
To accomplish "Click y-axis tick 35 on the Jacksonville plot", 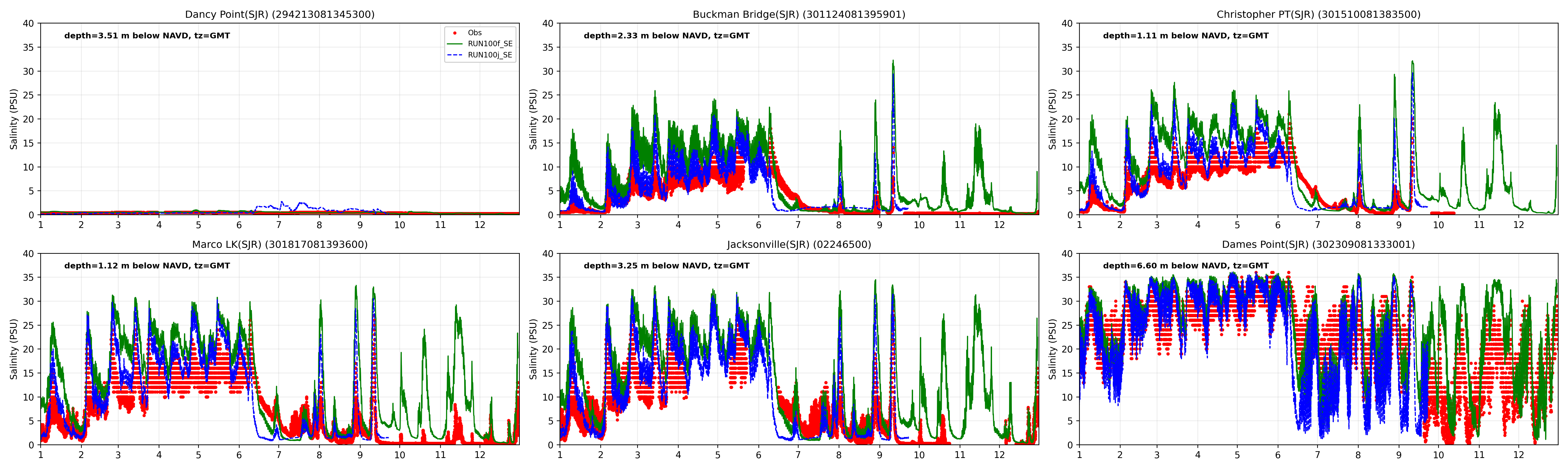I will 548,277.
